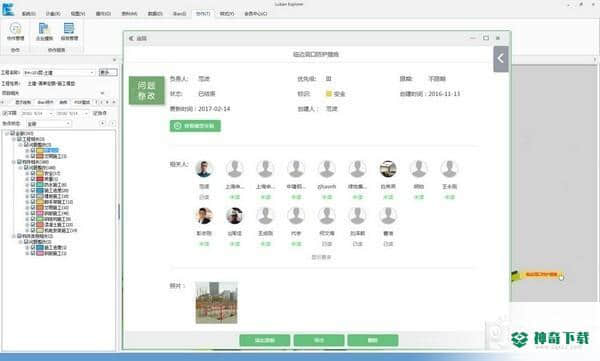
Task: Open the collaboration status dropdown set to 全部
Action: (49, 124)
